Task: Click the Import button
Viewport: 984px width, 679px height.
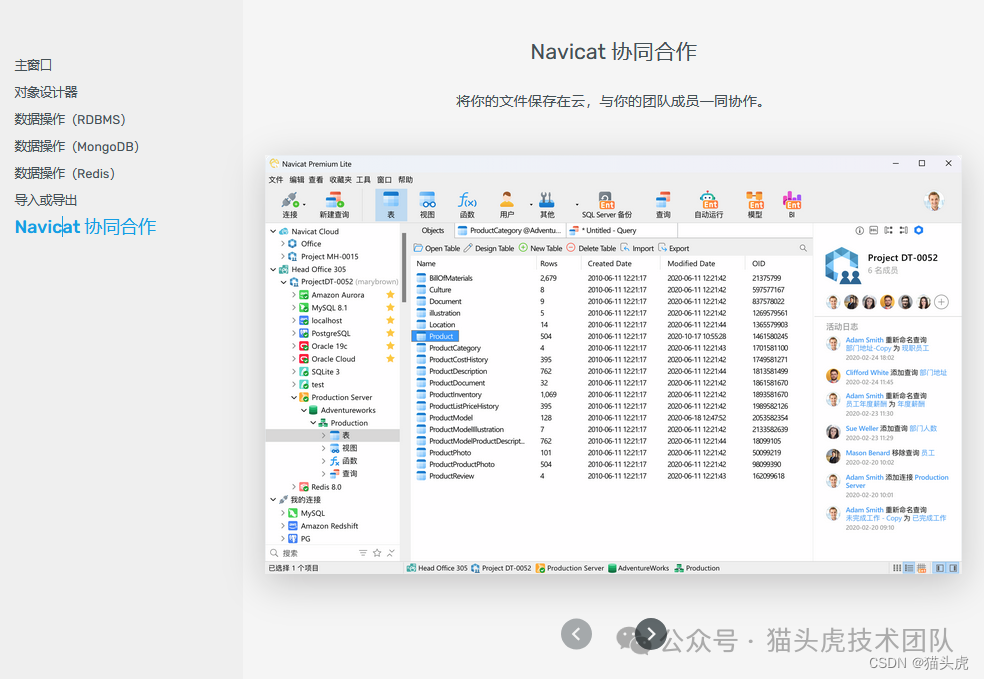Action: pos(637,249)
